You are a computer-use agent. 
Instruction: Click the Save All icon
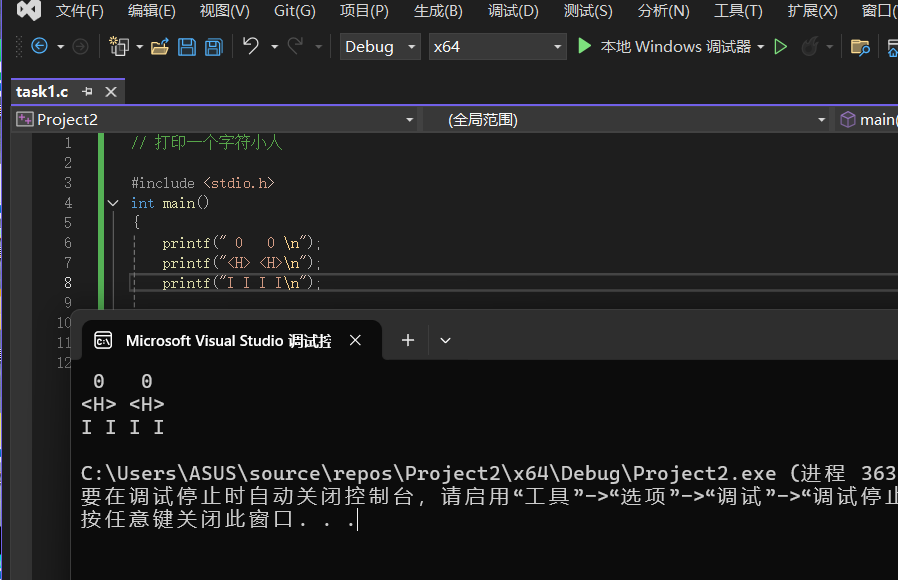[213, 47]
